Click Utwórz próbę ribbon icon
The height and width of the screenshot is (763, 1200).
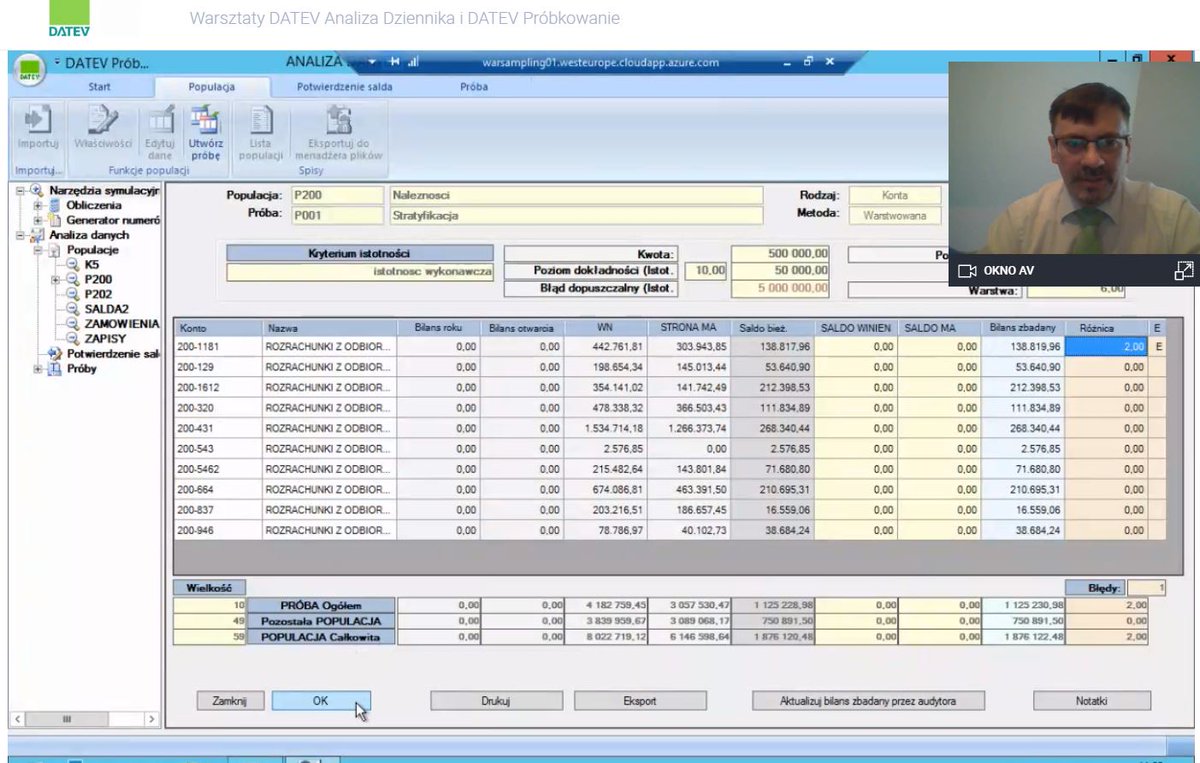pos(205,121)
